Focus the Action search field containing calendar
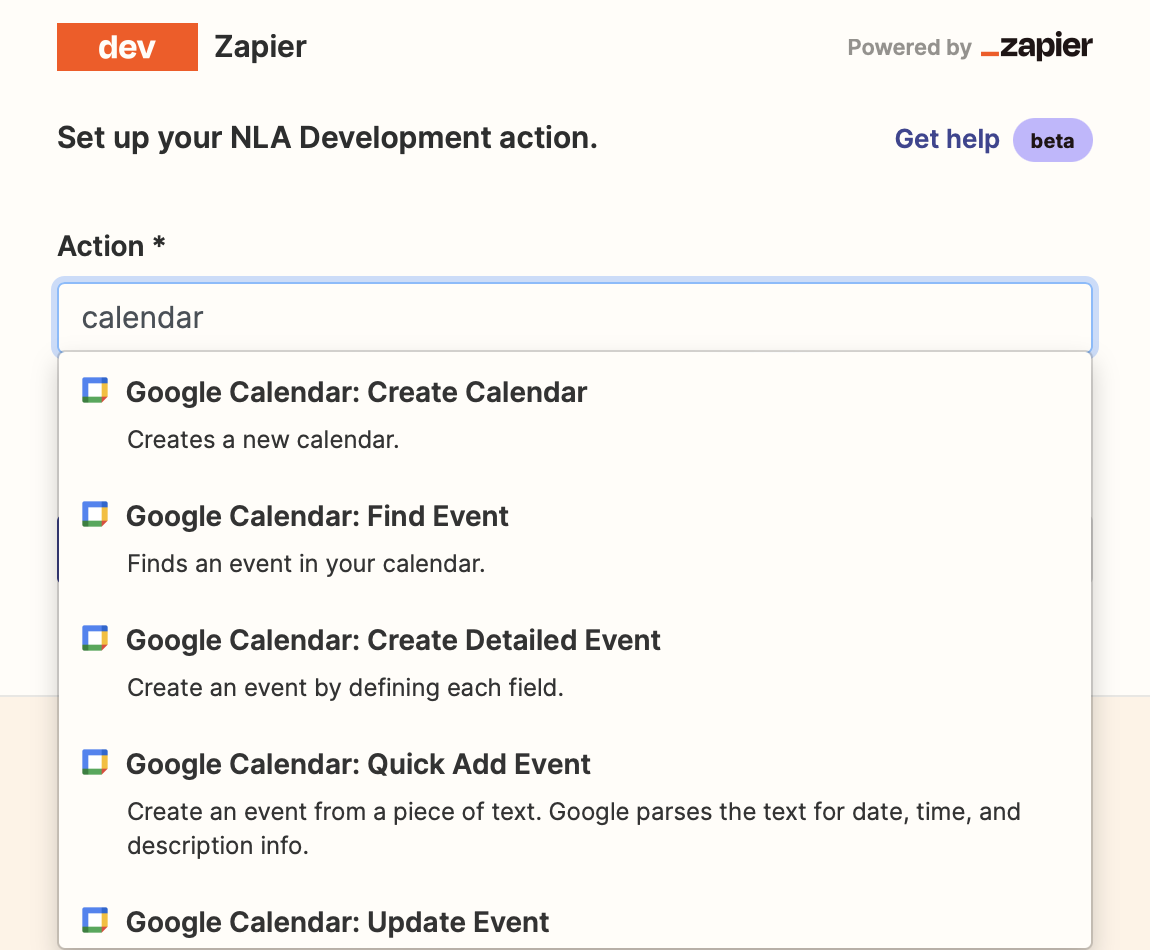1150x950 pixels. [x=575, y=318]
